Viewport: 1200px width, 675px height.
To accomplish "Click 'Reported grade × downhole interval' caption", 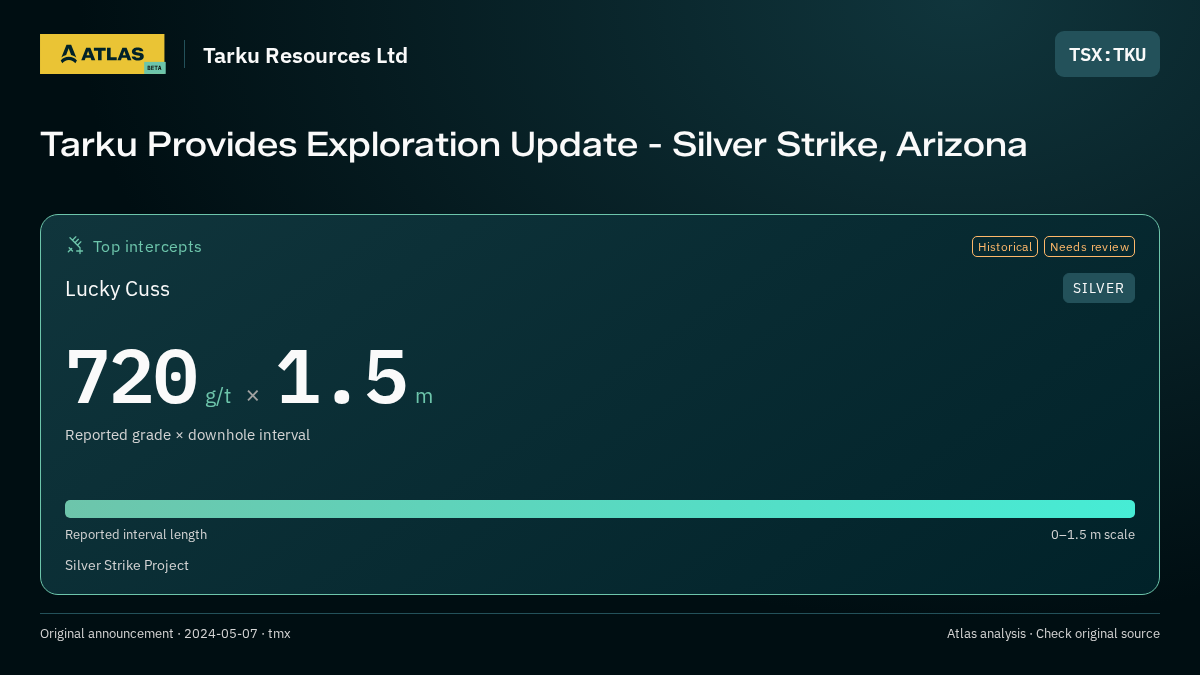I will [x=187, y=435].
